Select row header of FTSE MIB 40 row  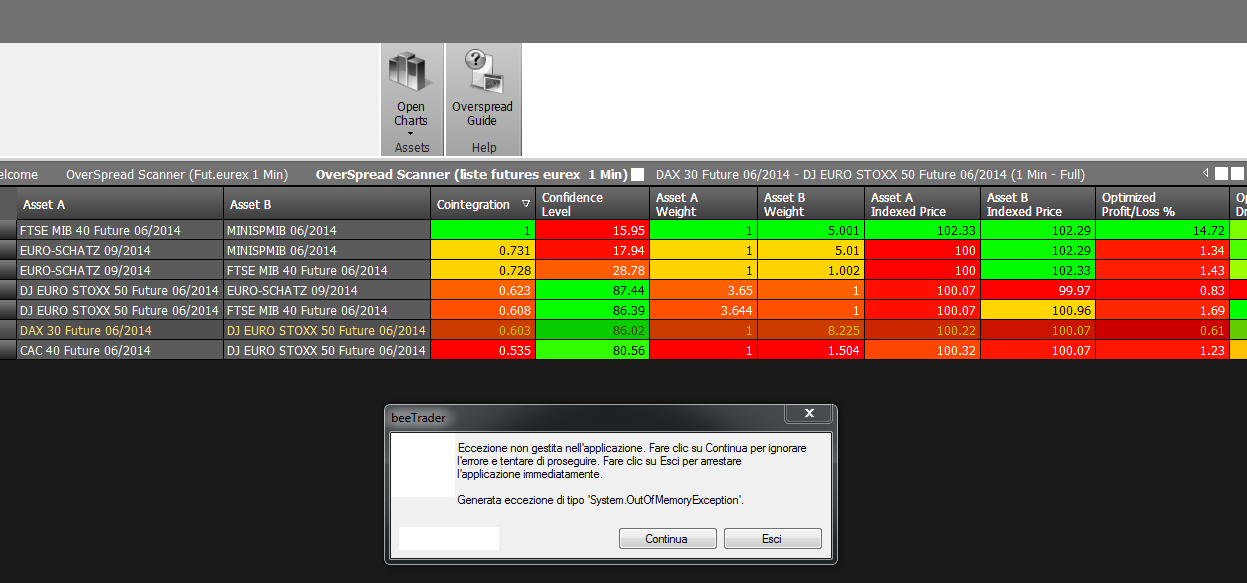tap(8, 230)
